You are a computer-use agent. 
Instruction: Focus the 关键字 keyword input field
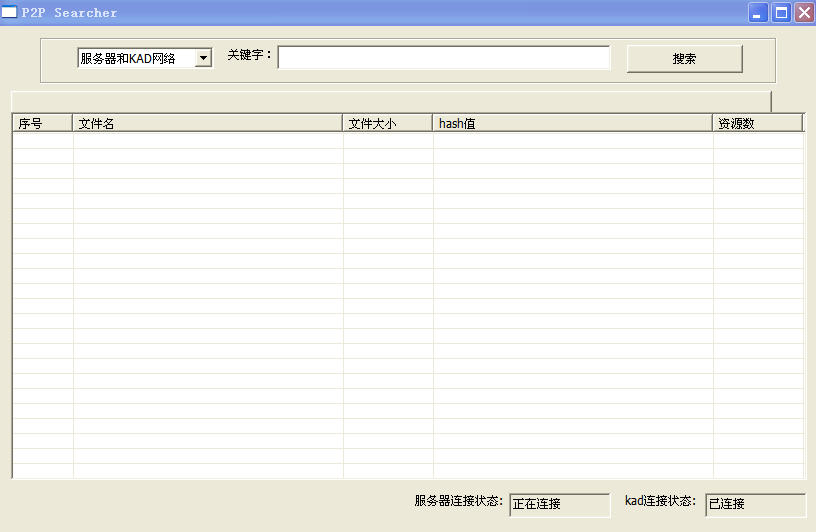pos(443,58)
